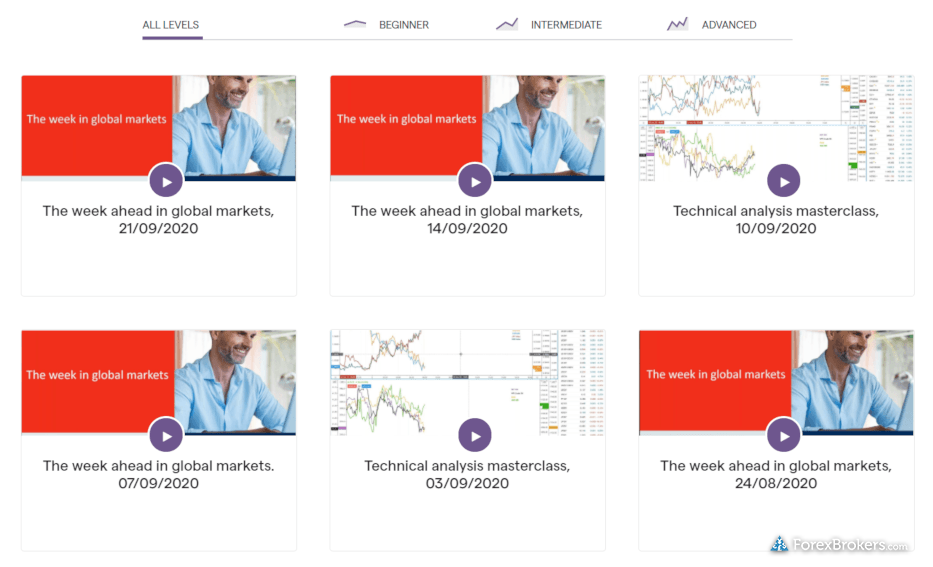Play Technical analysis masterclass 03/09/2020 video
Screen dimensions: 933x567
[x=475, y=436]
